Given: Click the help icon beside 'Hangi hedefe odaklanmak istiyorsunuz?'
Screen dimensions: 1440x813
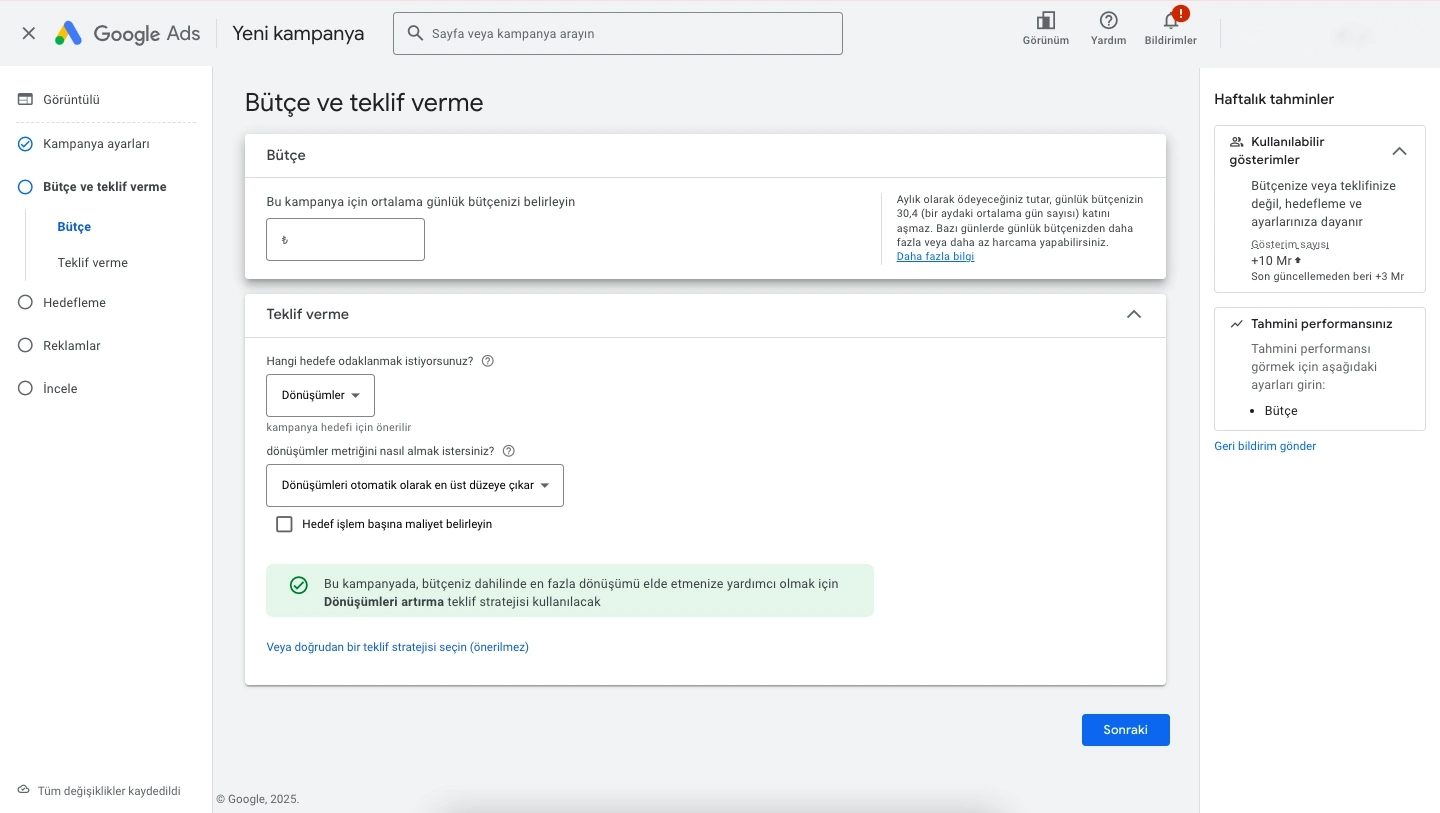Looking at the screenshot, I should pos(488,361).
